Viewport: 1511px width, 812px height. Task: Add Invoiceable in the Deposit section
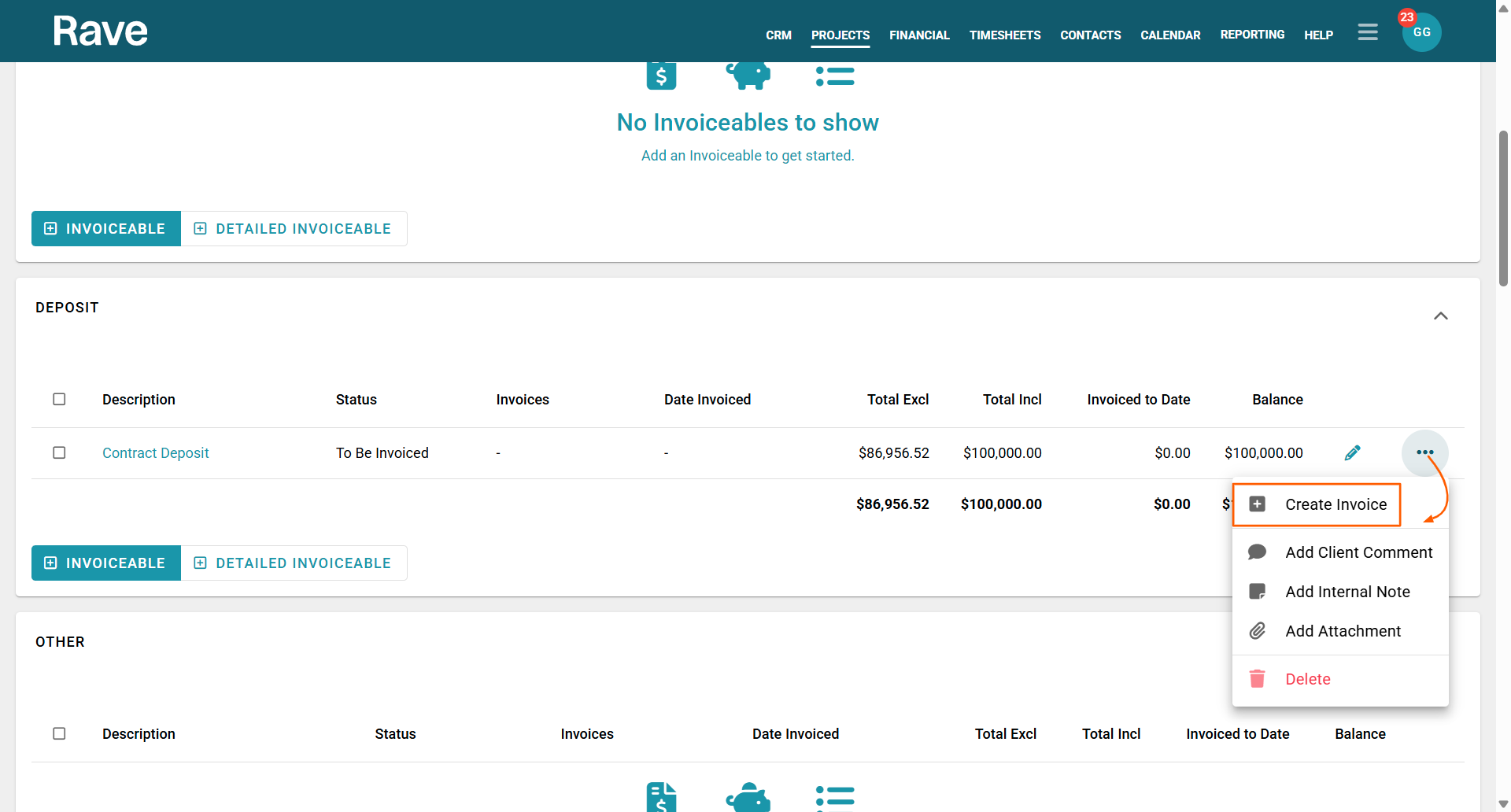click(x=106, y=563)
